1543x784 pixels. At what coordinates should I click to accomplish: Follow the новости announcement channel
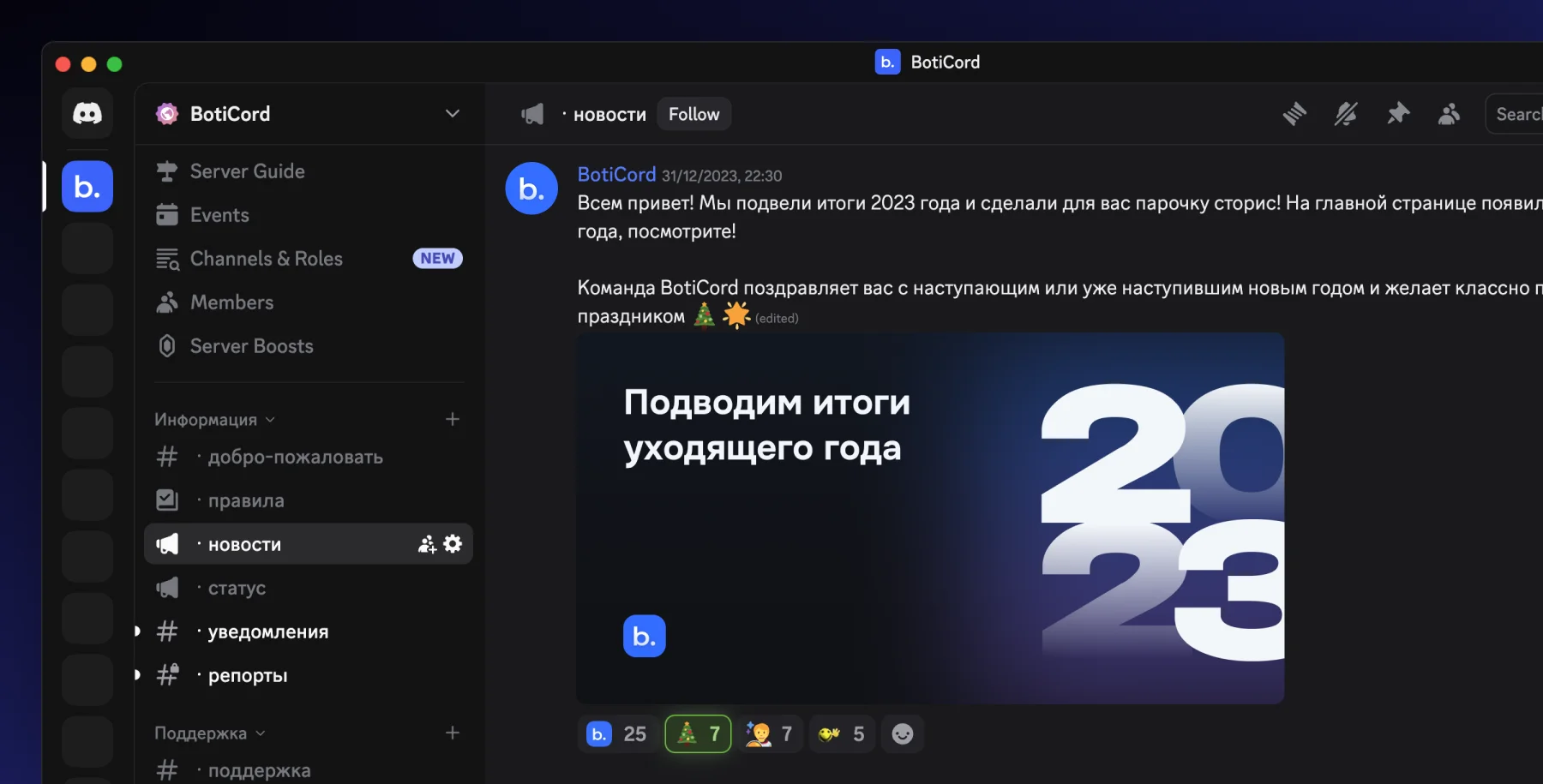(694, 114)
